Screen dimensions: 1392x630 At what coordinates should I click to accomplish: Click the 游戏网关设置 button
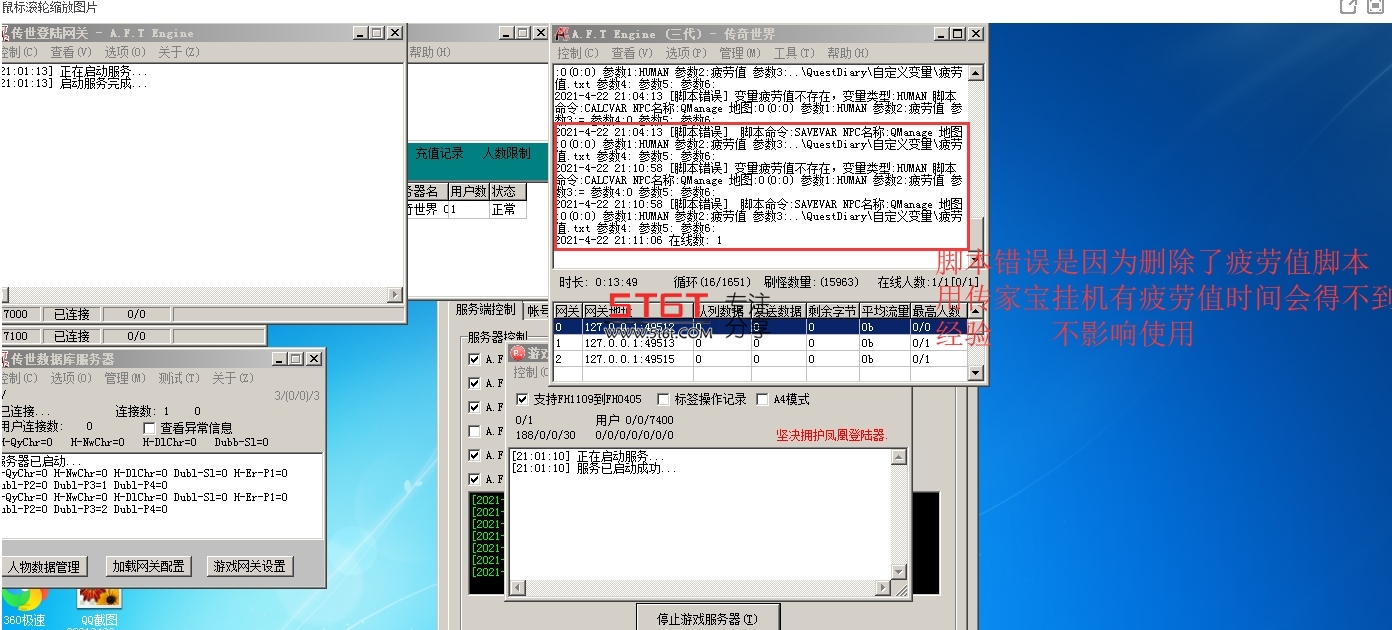click(x=249, y=566)
